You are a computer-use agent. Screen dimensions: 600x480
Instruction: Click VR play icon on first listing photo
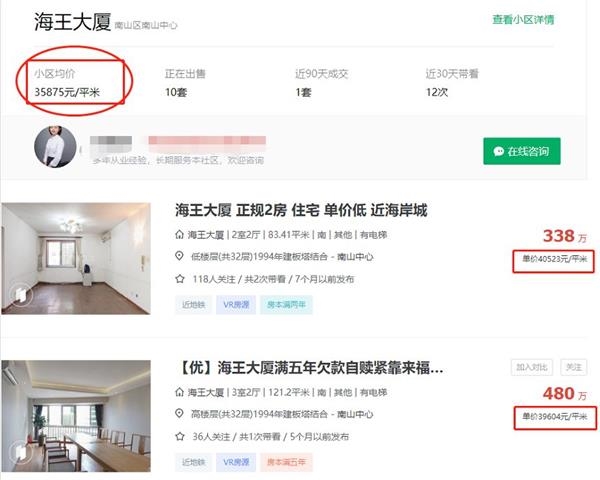[17, 293]
